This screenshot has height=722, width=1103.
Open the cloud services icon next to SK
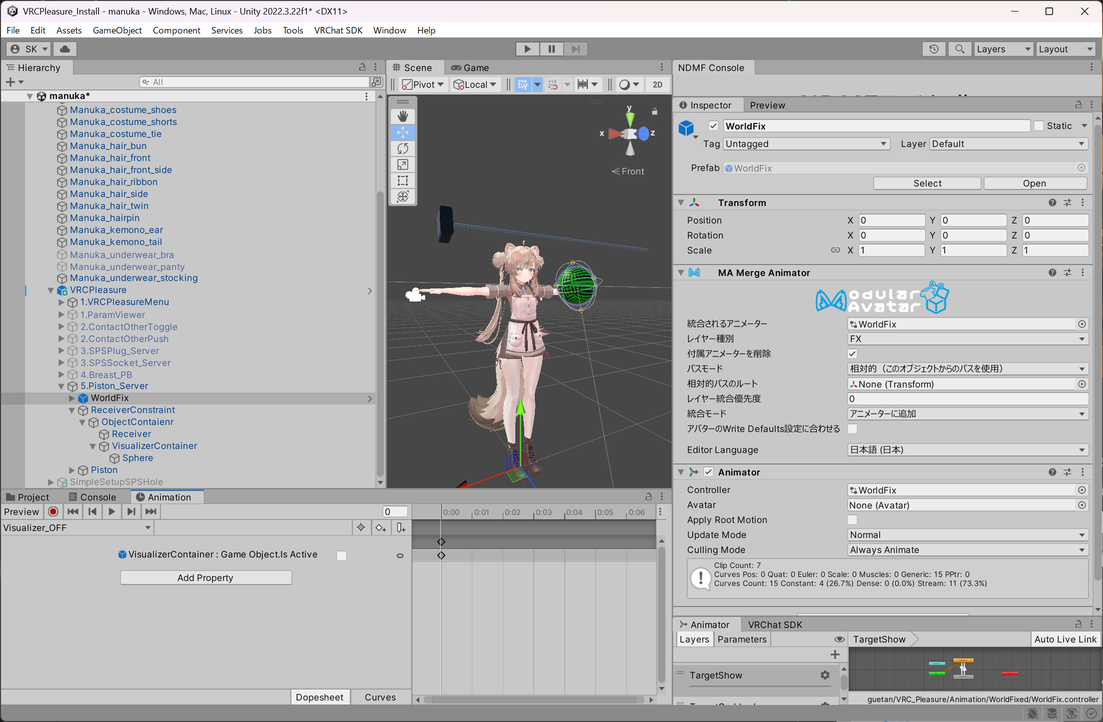[65, 49]
